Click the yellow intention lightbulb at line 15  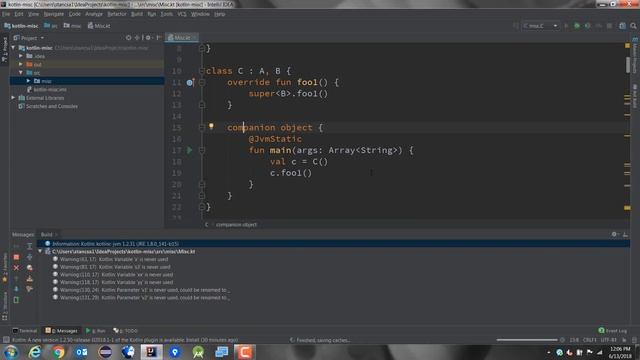(211, 127)
